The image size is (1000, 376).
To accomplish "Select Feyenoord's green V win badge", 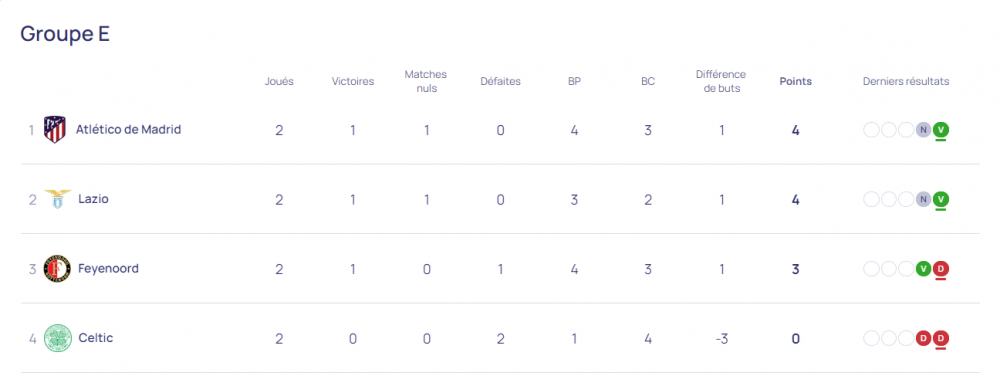I will coord(923,269).
